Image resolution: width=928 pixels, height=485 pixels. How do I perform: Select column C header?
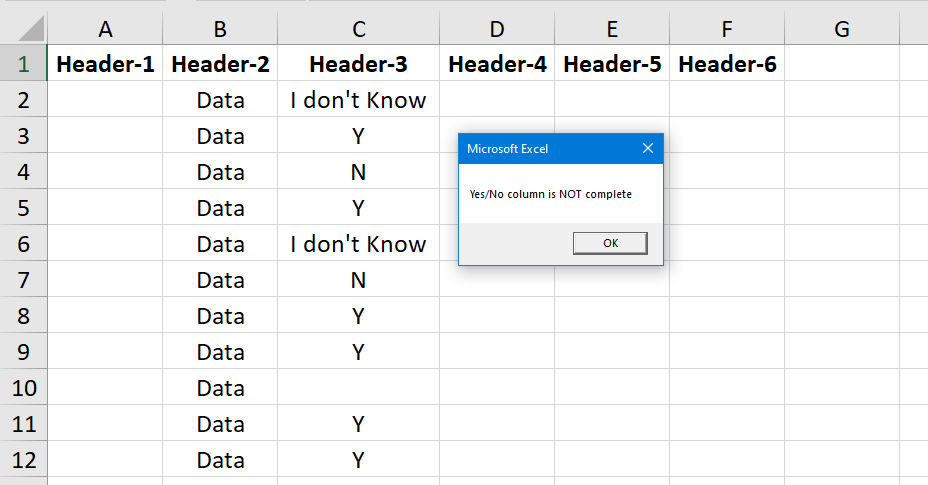(x=359, y=28)
